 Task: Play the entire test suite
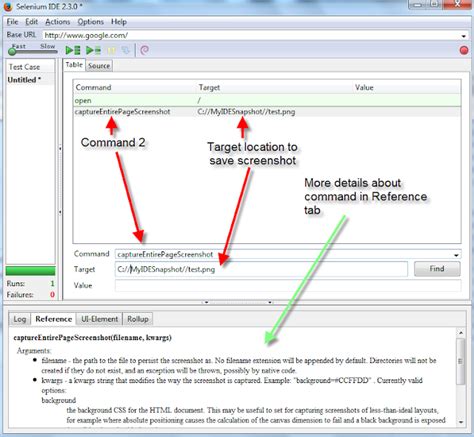[x=73, y=51]
